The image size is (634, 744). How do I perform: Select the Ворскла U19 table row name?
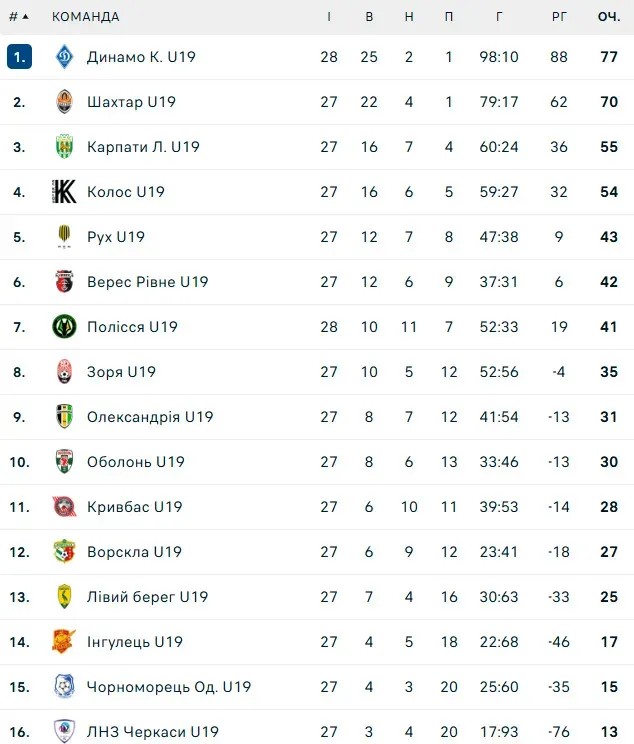pyautogui.click(x=134, y=552)
